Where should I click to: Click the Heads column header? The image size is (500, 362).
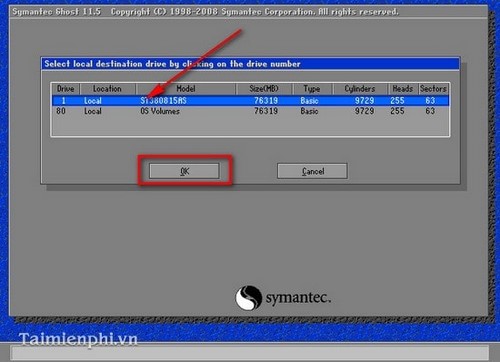403,89
